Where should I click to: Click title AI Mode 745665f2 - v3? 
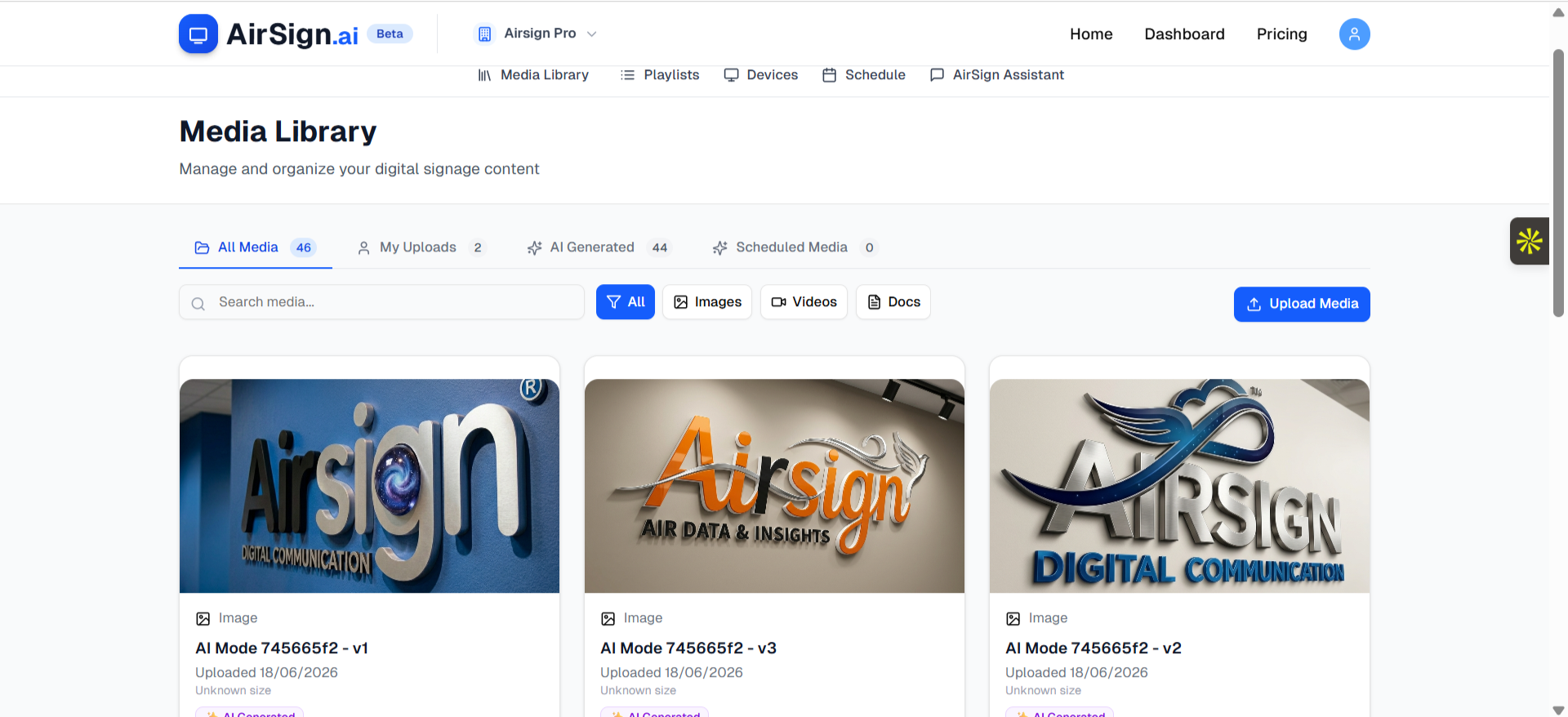point(688,648)
